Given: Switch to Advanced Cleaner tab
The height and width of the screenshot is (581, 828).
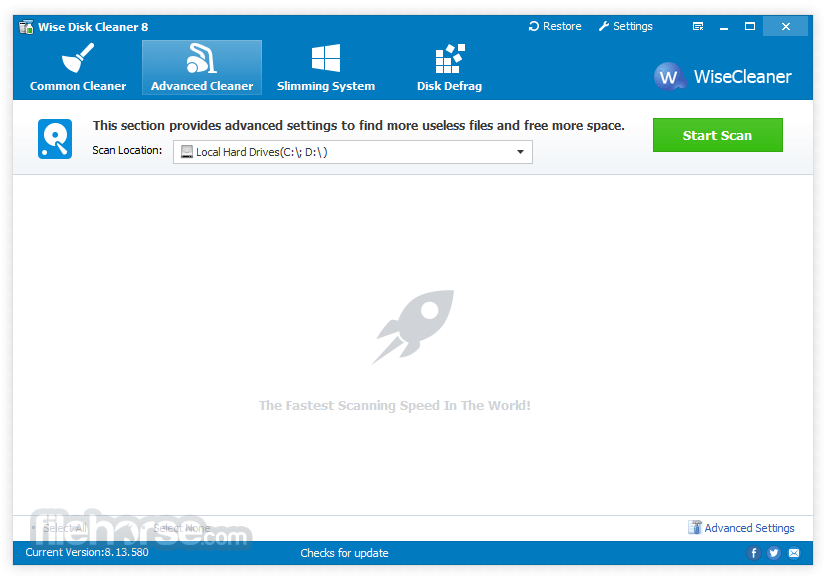Looking at the screenshot, I should pos(202,68).
